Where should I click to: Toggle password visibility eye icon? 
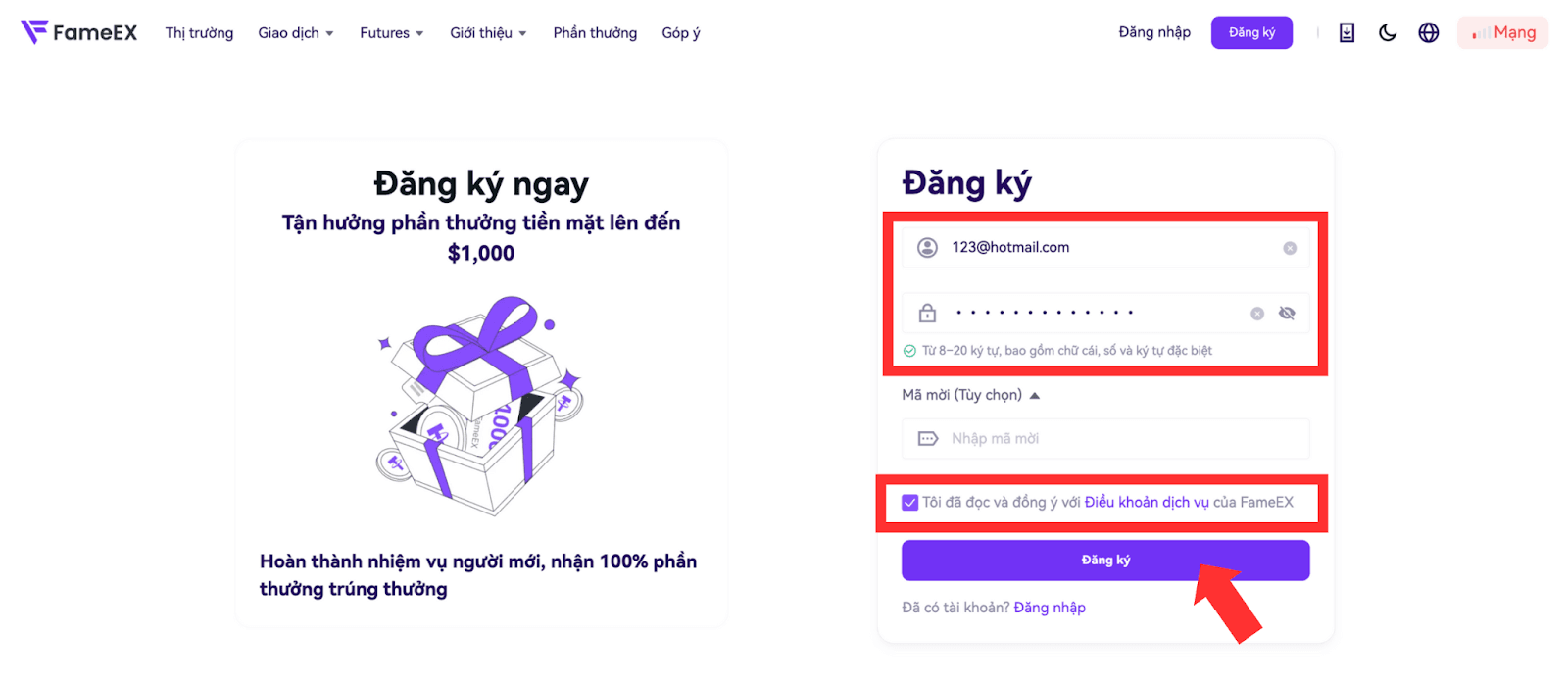[x=1287, y=314]
